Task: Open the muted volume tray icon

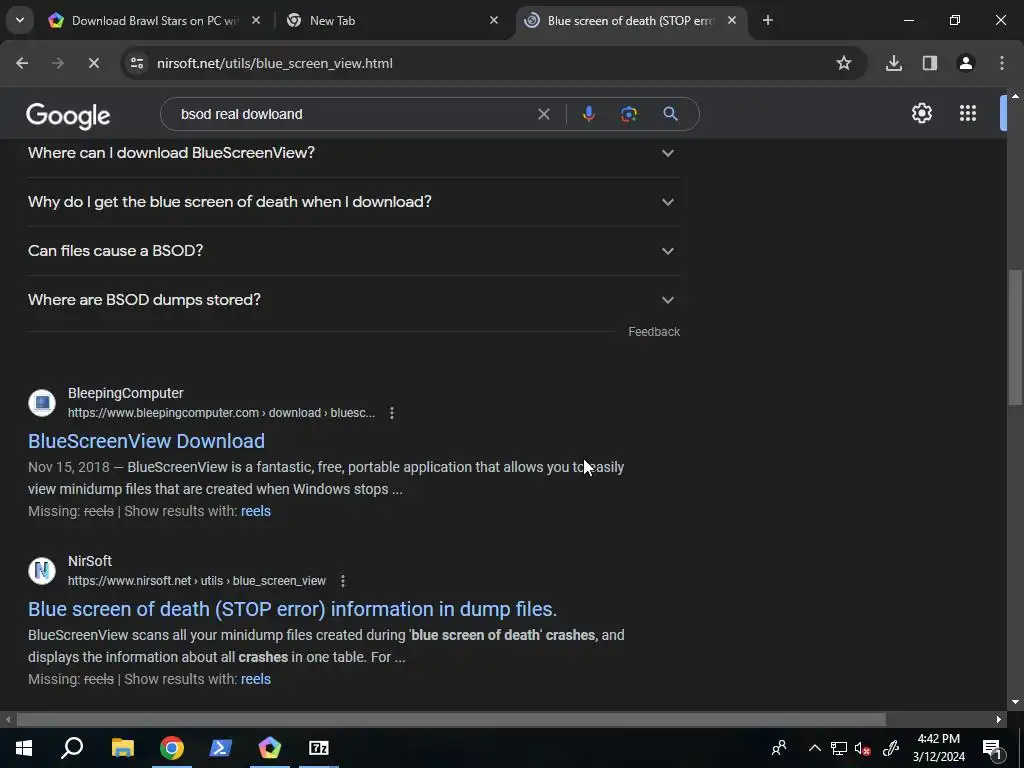Action: pyautogui.click(x=863, y=748)
